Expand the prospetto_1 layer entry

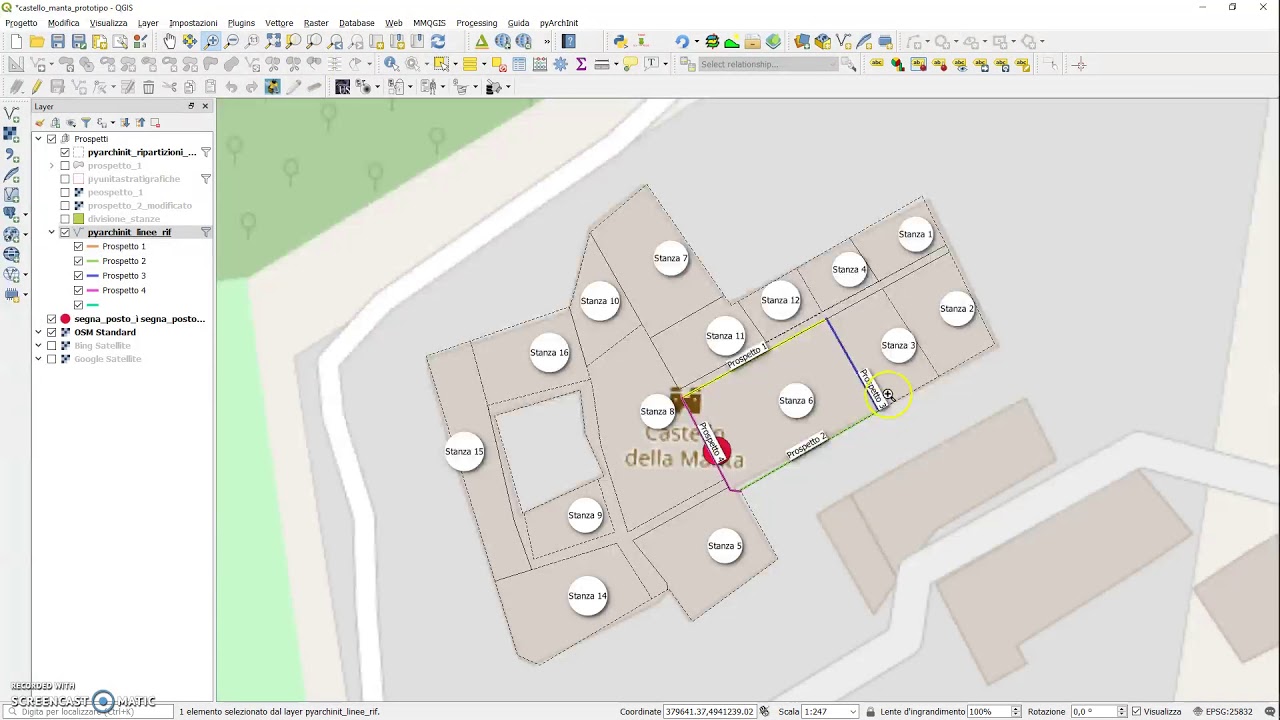[x=52, y=166]
